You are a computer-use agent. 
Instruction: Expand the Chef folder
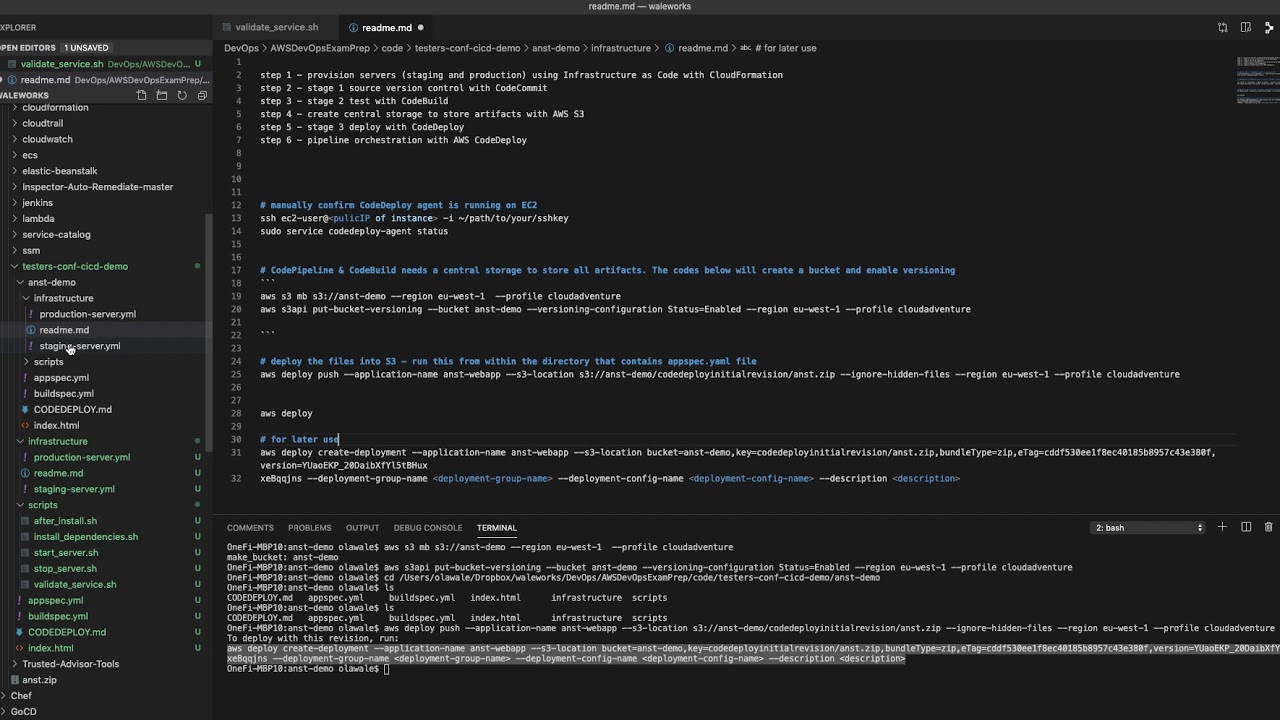21,696
